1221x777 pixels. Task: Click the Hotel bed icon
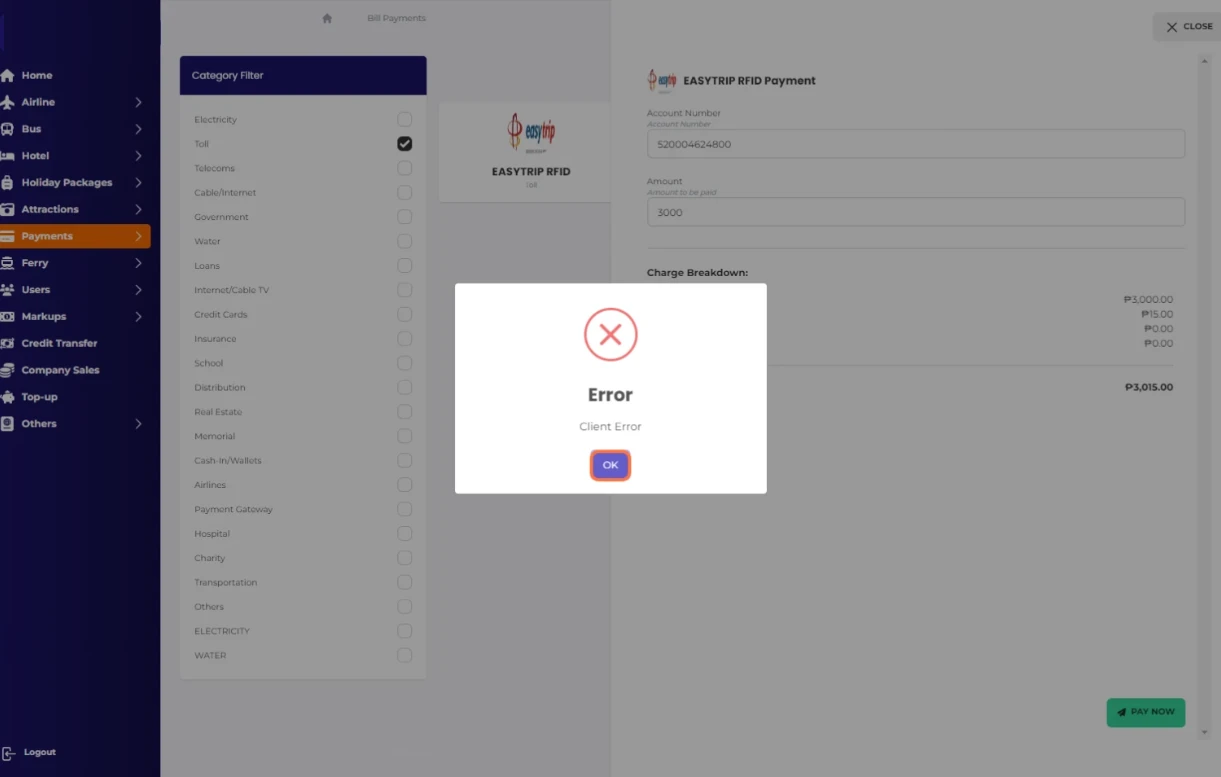8,156
